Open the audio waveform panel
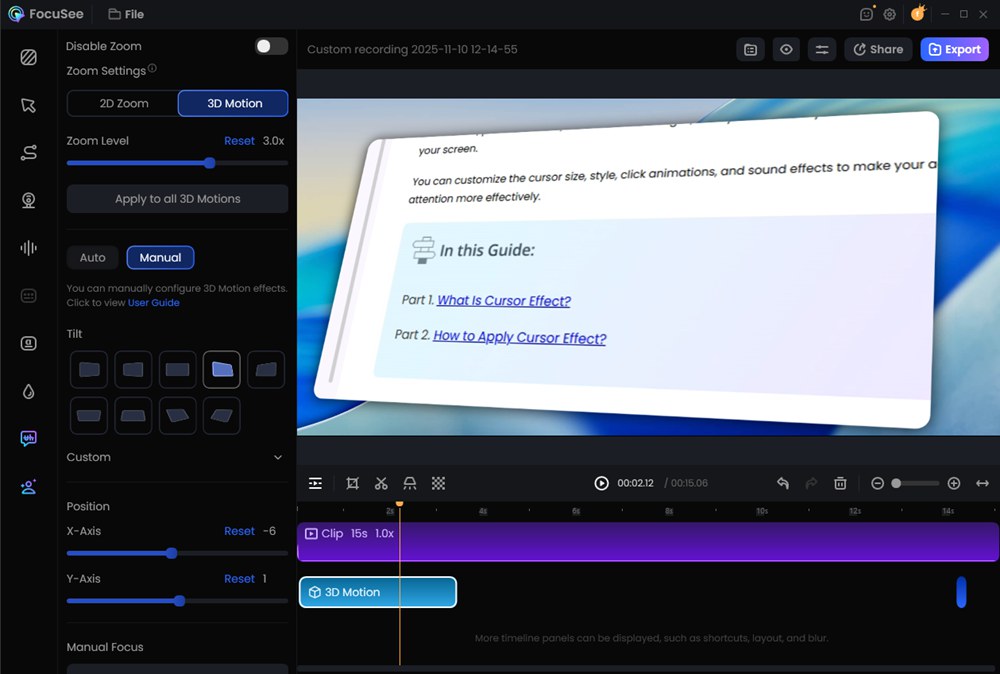 pos(28,248)
